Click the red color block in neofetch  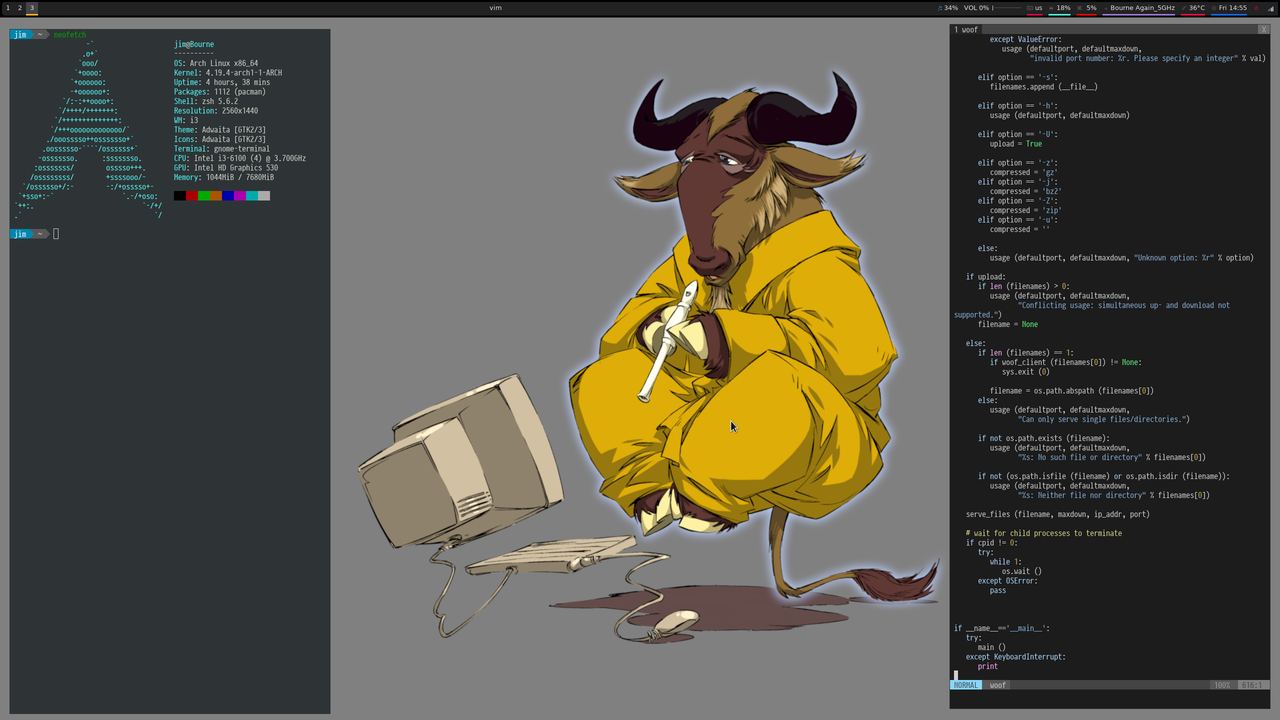(x=192, y=196)
